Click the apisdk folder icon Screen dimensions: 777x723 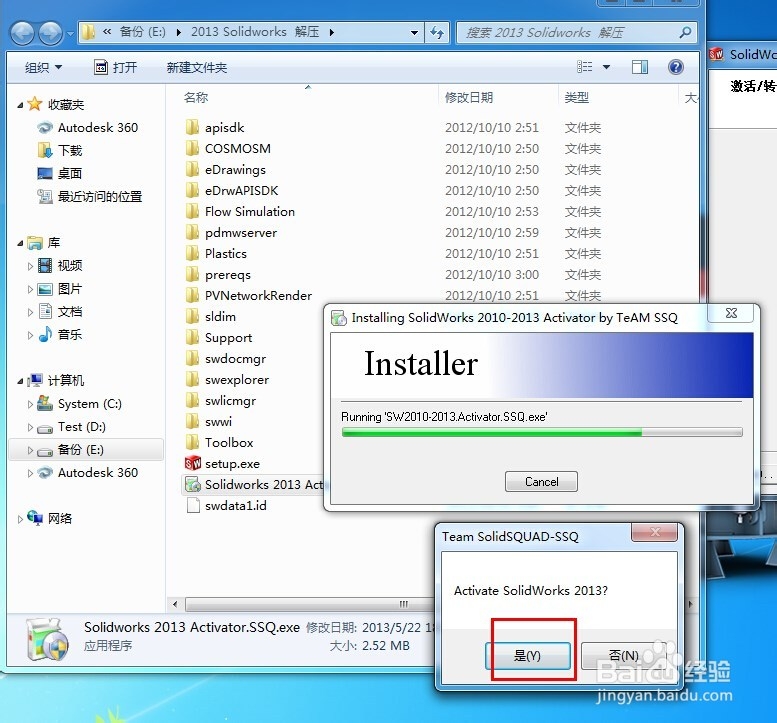[192, 127]
